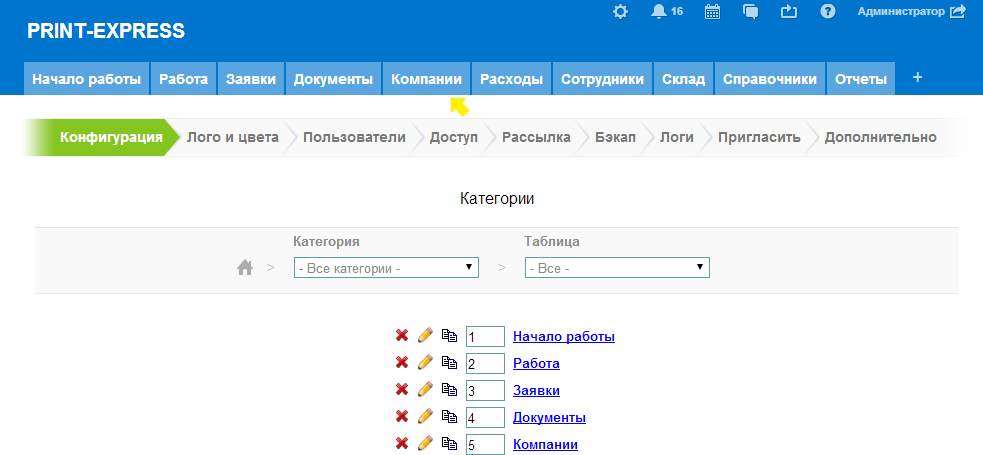Go to Лого и цвета step
The image size is (983, 455).
point(232,137)
